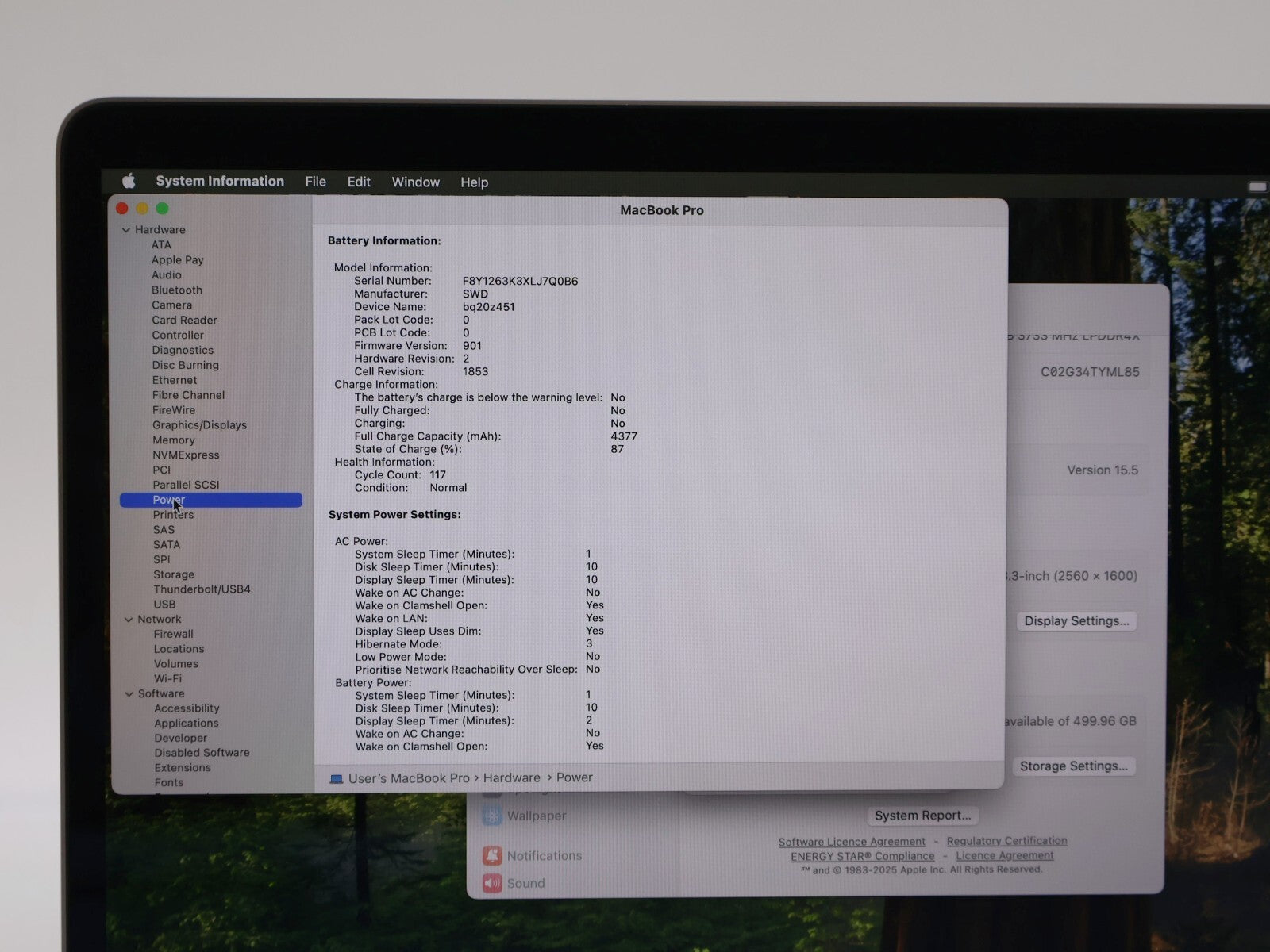The image size is (1270, 952).
Task: Select Applications under Software
Action: tap(187, 724)
